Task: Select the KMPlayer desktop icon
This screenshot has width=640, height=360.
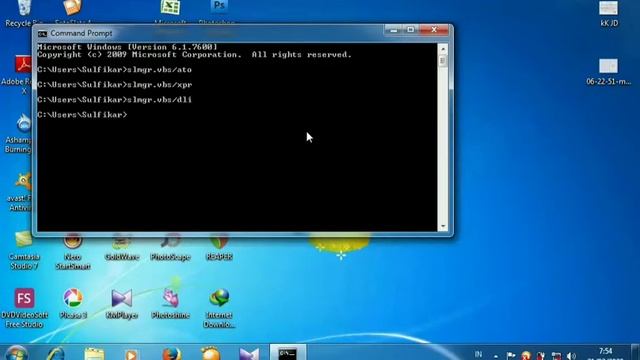Action: [x=122, y=304]
